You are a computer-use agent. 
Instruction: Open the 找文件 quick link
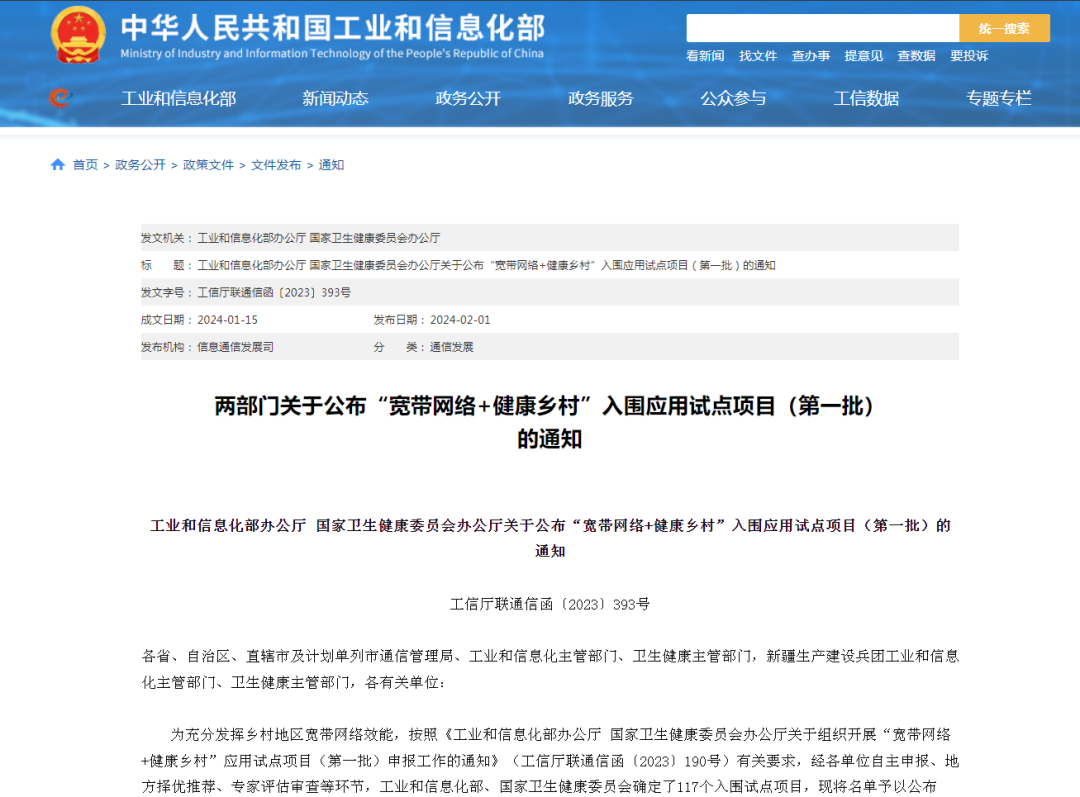click(757, 56)
